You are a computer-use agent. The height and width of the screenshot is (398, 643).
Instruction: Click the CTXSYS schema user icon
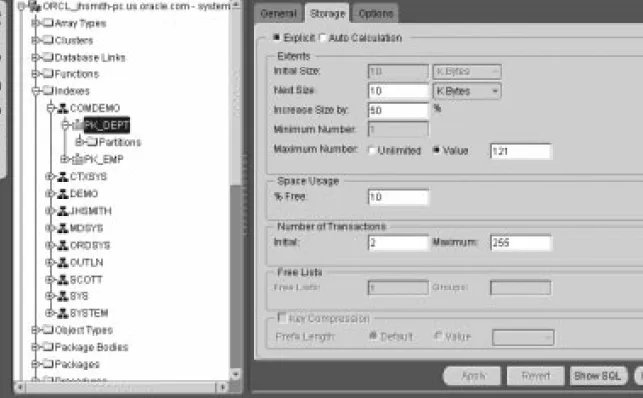tap(63, 177)
